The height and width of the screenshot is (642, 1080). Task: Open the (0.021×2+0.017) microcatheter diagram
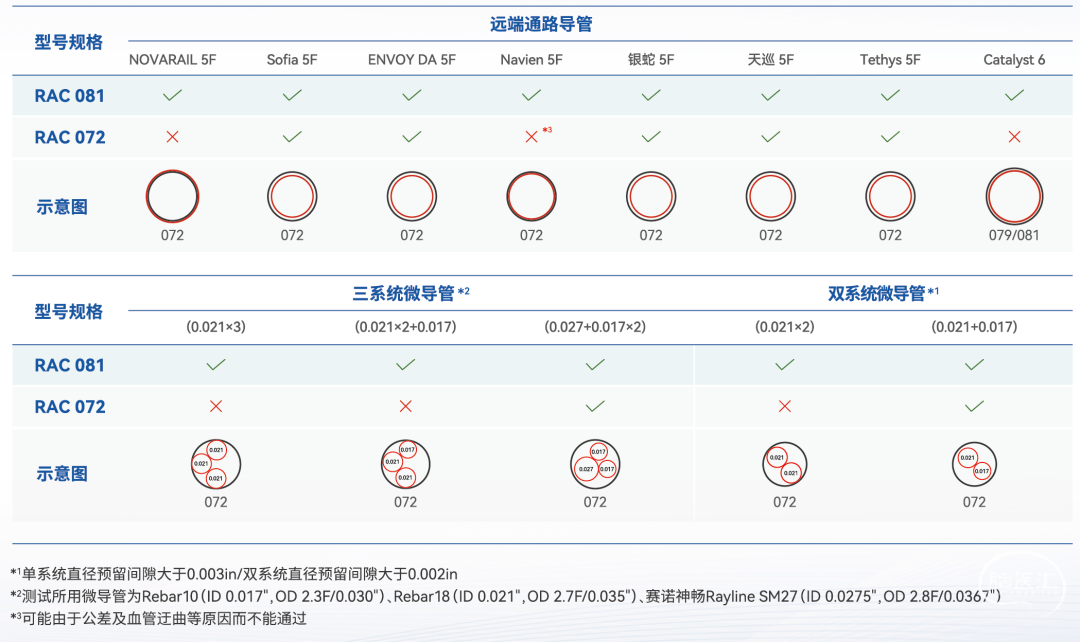click(406, 464)
